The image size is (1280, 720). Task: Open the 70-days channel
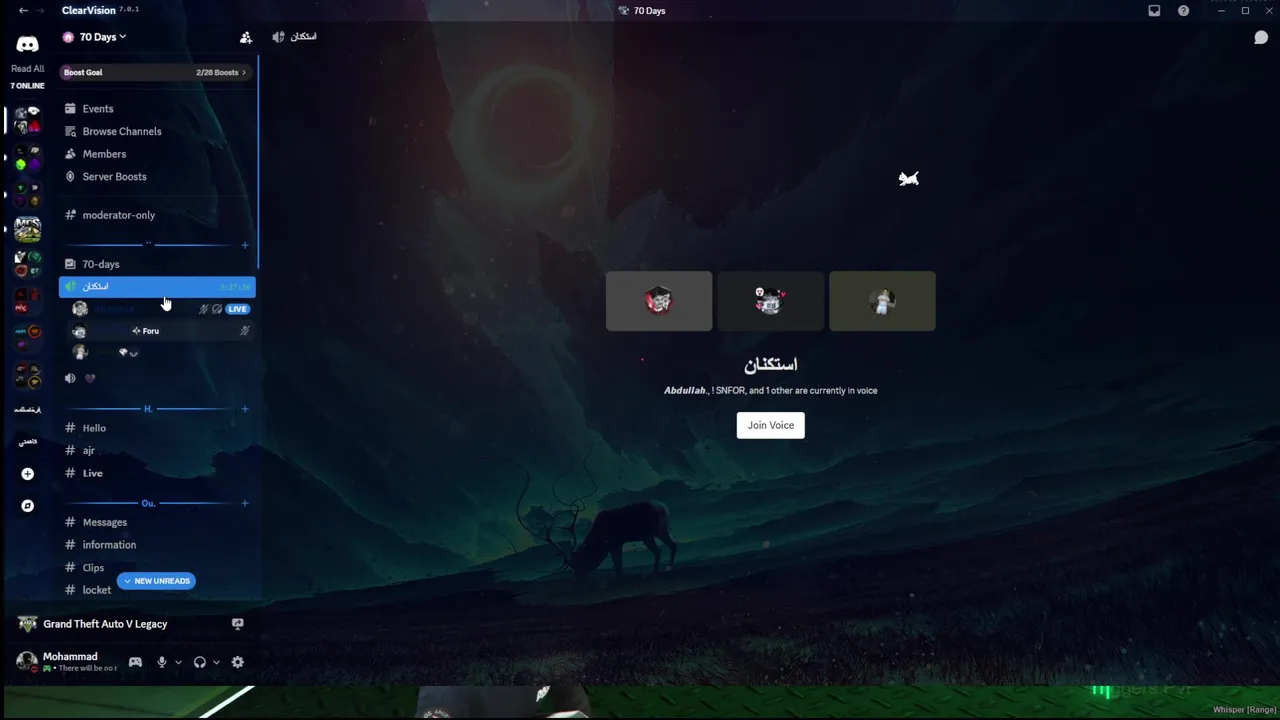[100, 264]
